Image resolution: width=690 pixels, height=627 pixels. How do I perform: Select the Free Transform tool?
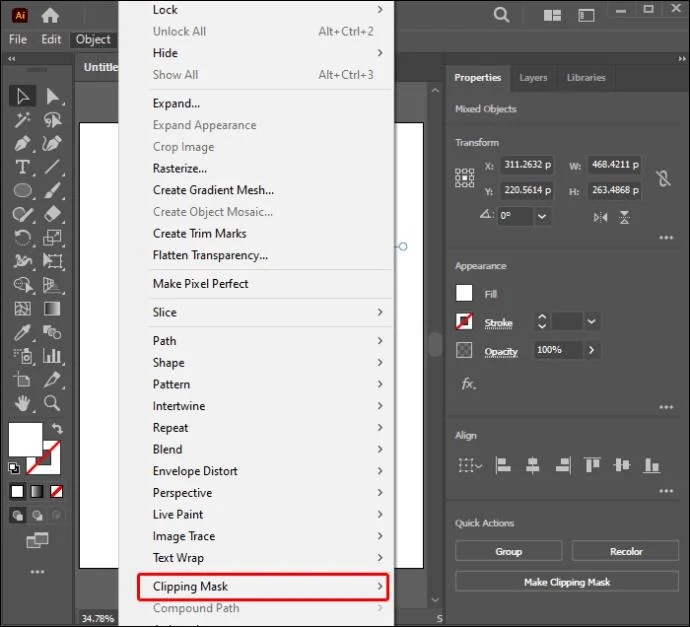click(x=52, y=261)
